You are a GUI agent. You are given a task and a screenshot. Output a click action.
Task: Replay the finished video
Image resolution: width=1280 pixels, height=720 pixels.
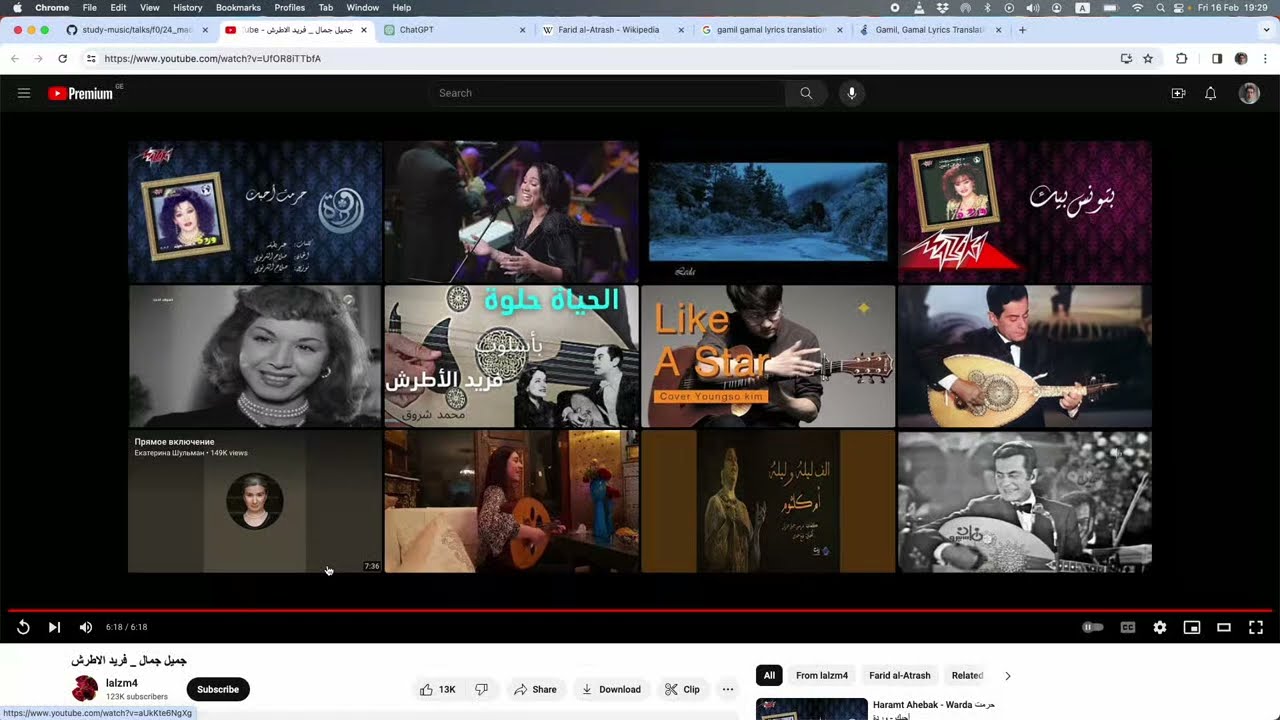pos(23,627)
